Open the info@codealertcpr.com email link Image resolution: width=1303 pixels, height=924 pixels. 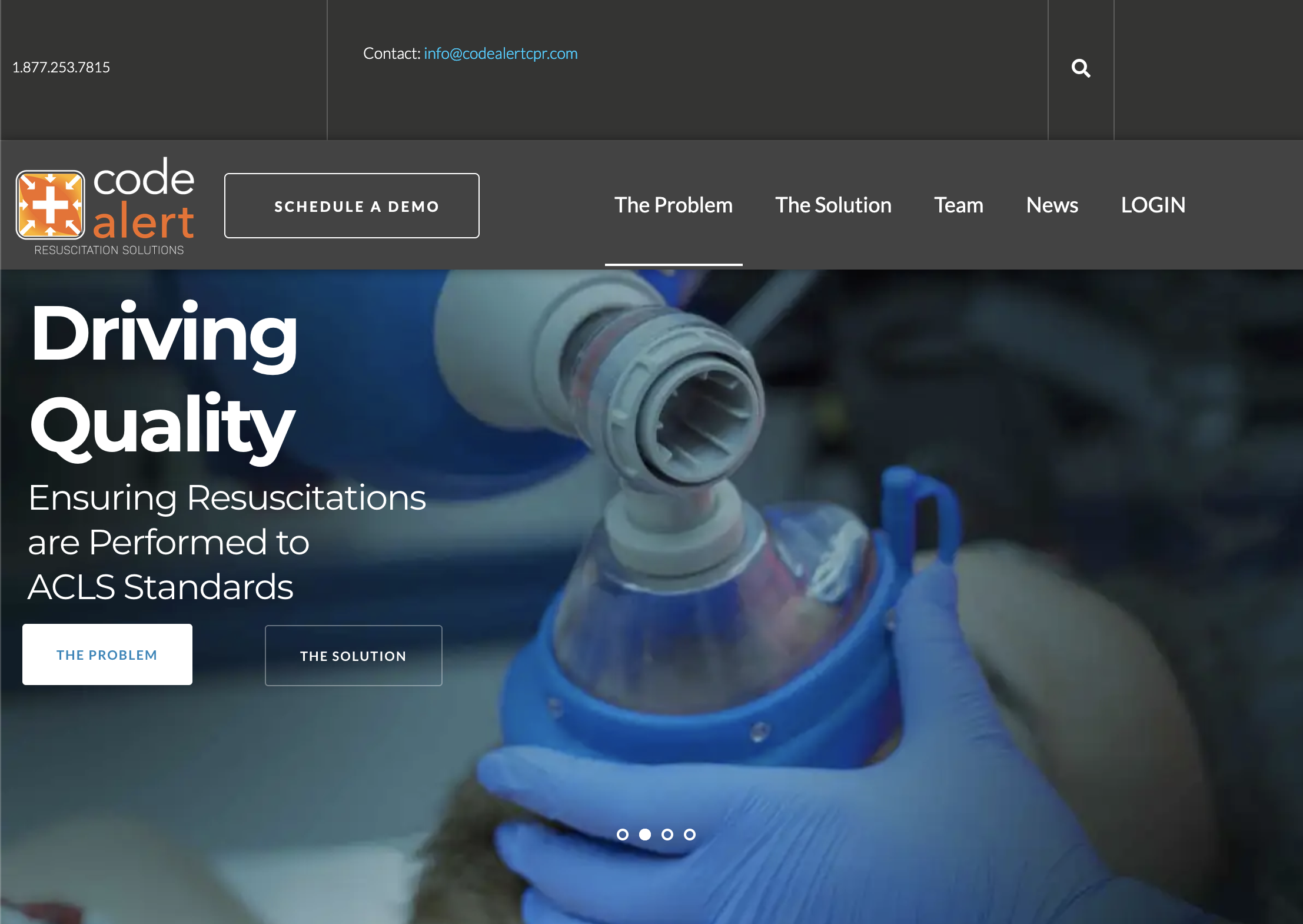501,54
